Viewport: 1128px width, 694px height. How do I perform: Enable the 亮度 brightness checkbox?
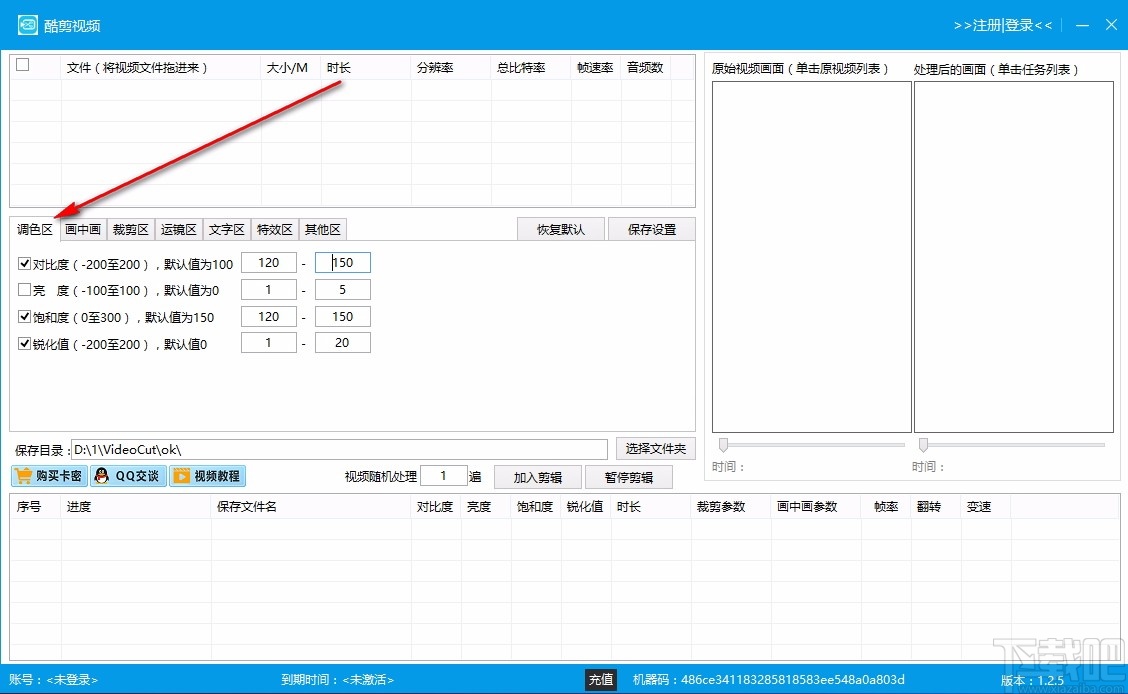click(24, 290)
